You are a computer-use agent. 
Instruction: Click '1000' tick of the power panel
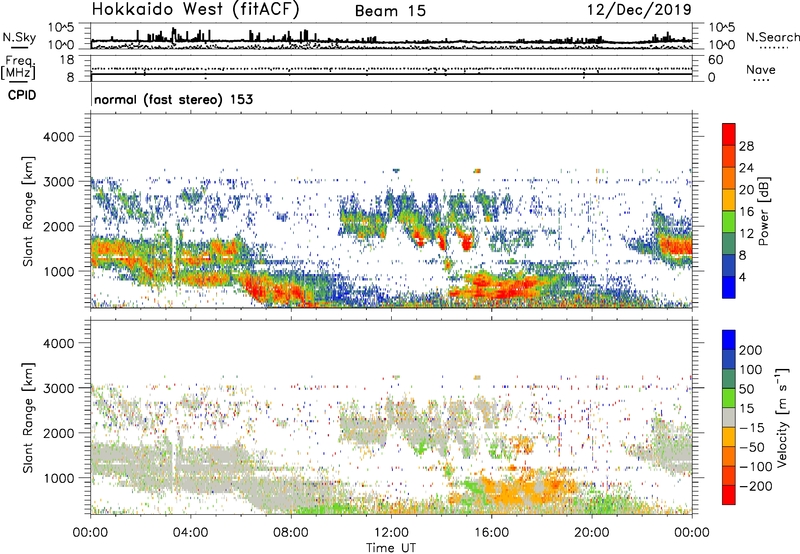coord(58,271)
